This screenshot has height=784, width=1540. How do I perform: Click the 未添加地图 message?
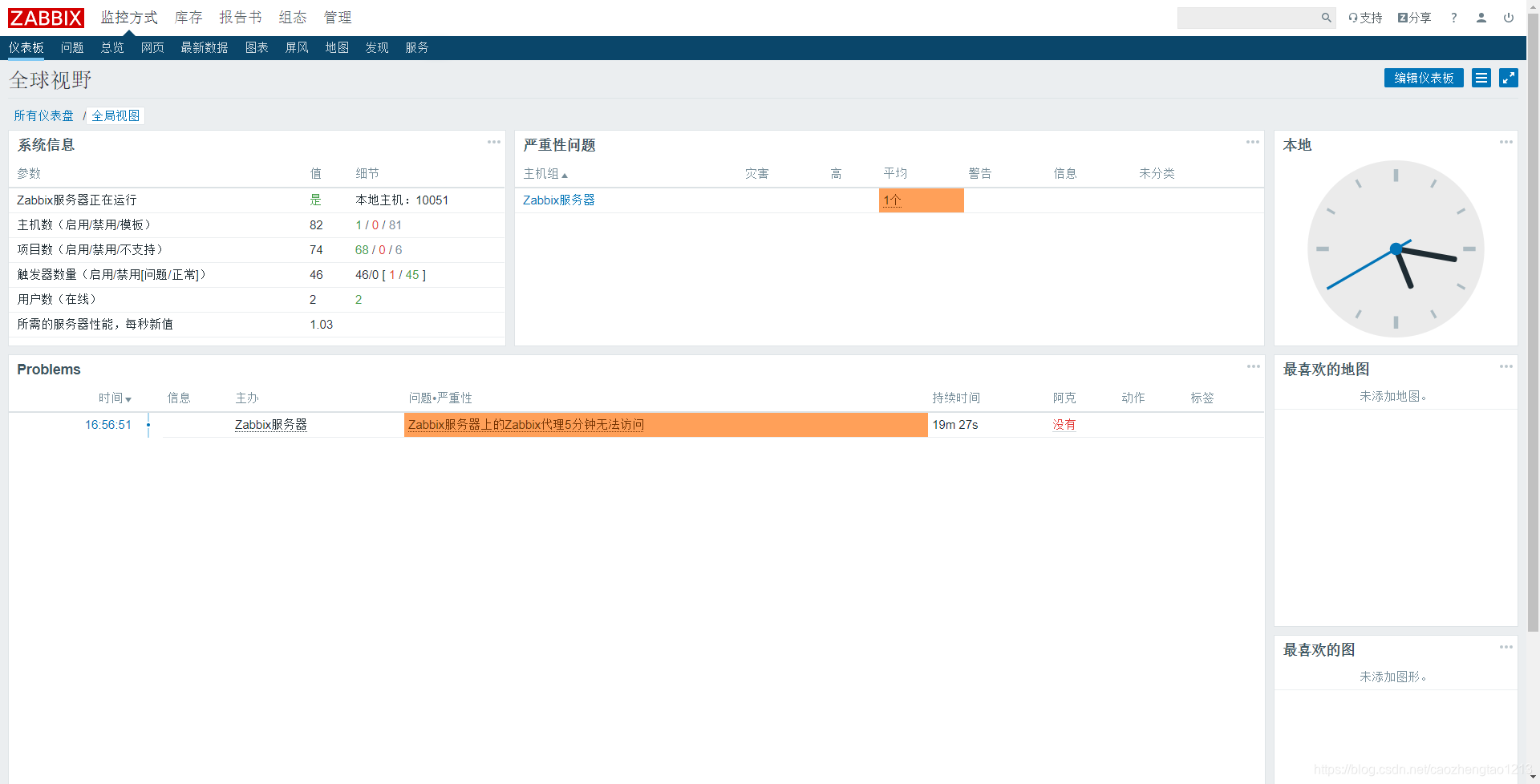[1393, 397]
